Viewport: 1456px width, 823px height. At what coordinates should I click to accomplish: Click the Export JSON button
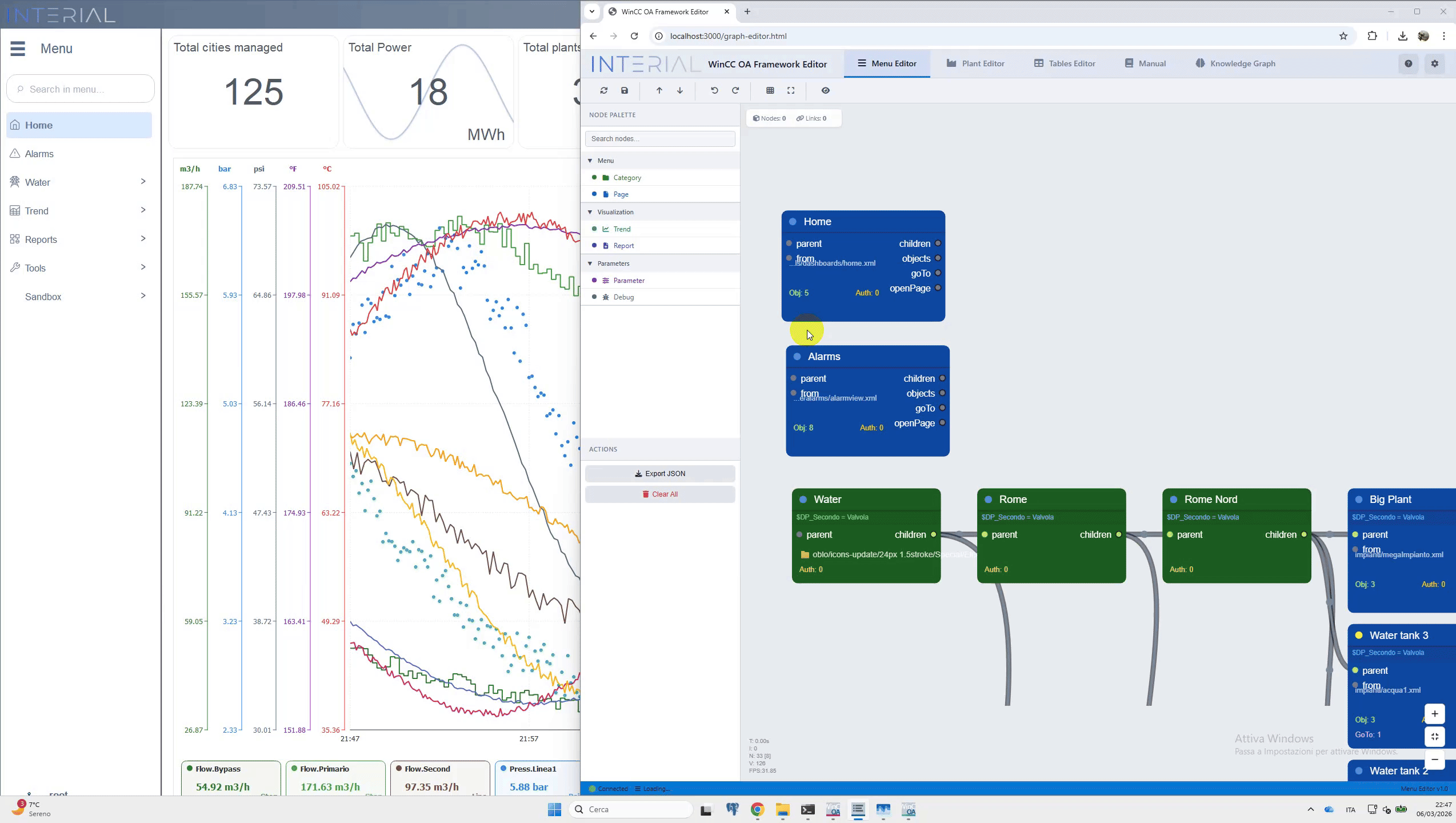point(660,474)
